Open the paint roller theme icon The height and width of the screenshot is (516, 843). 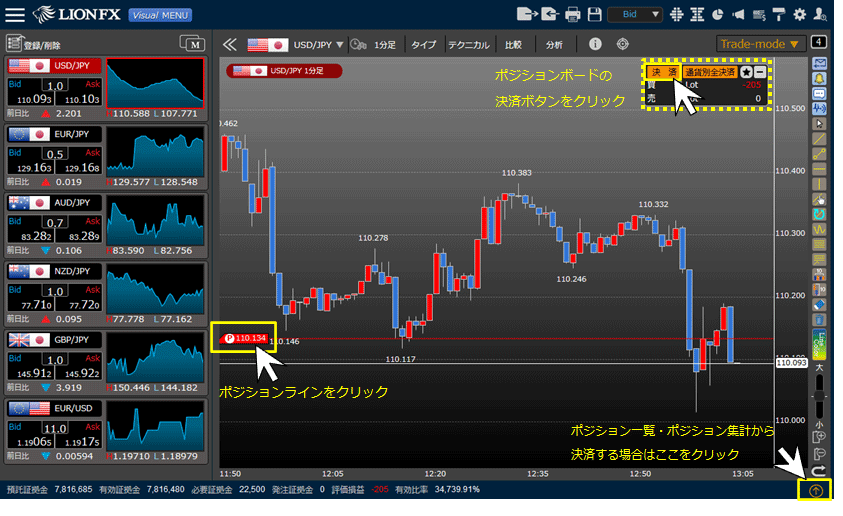[x=779, y=15]
